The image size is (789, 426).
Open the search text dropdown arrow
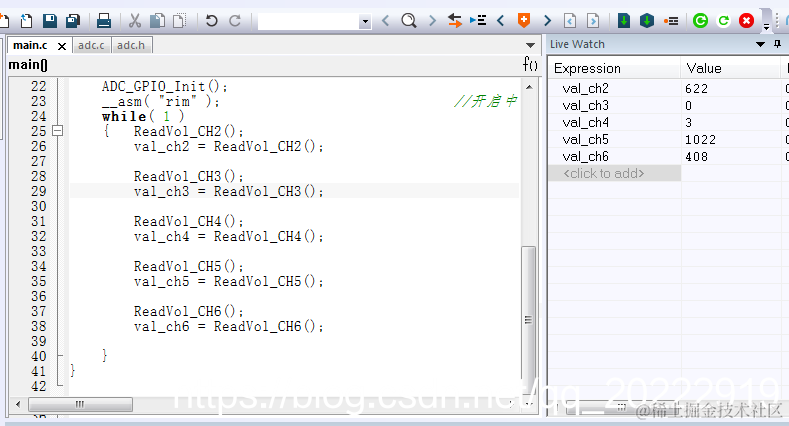(365, 22)
